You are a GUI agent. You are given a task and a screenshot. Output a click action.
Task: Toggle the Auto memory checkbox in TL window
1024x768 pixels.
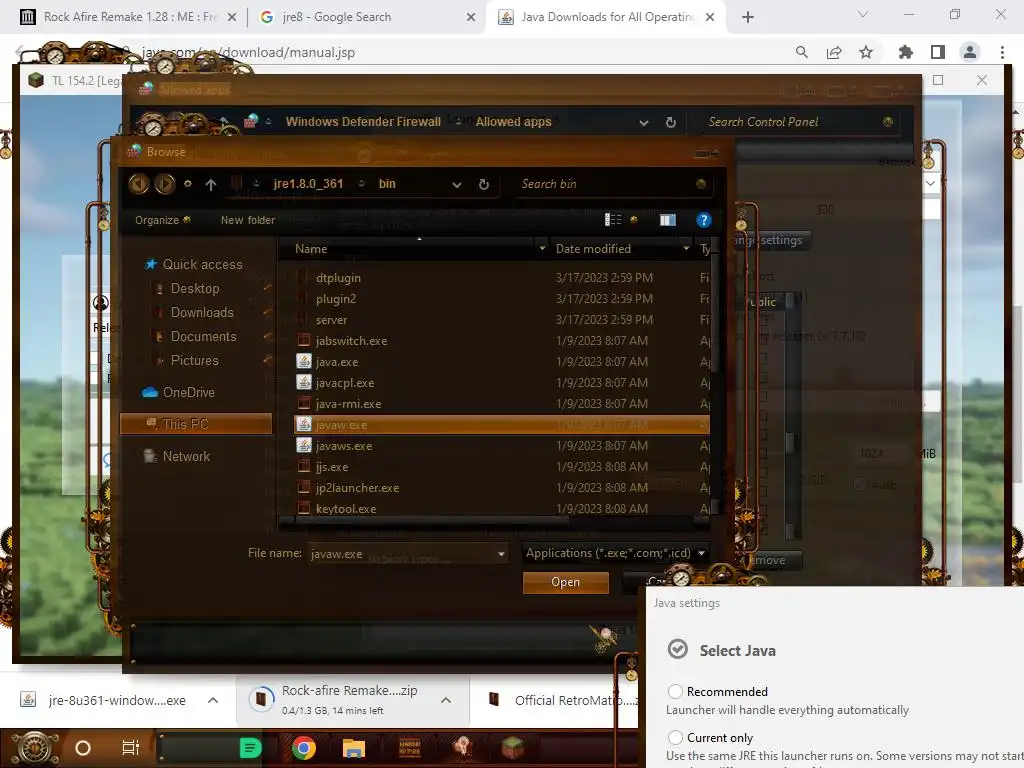click(x=860, y=485)
